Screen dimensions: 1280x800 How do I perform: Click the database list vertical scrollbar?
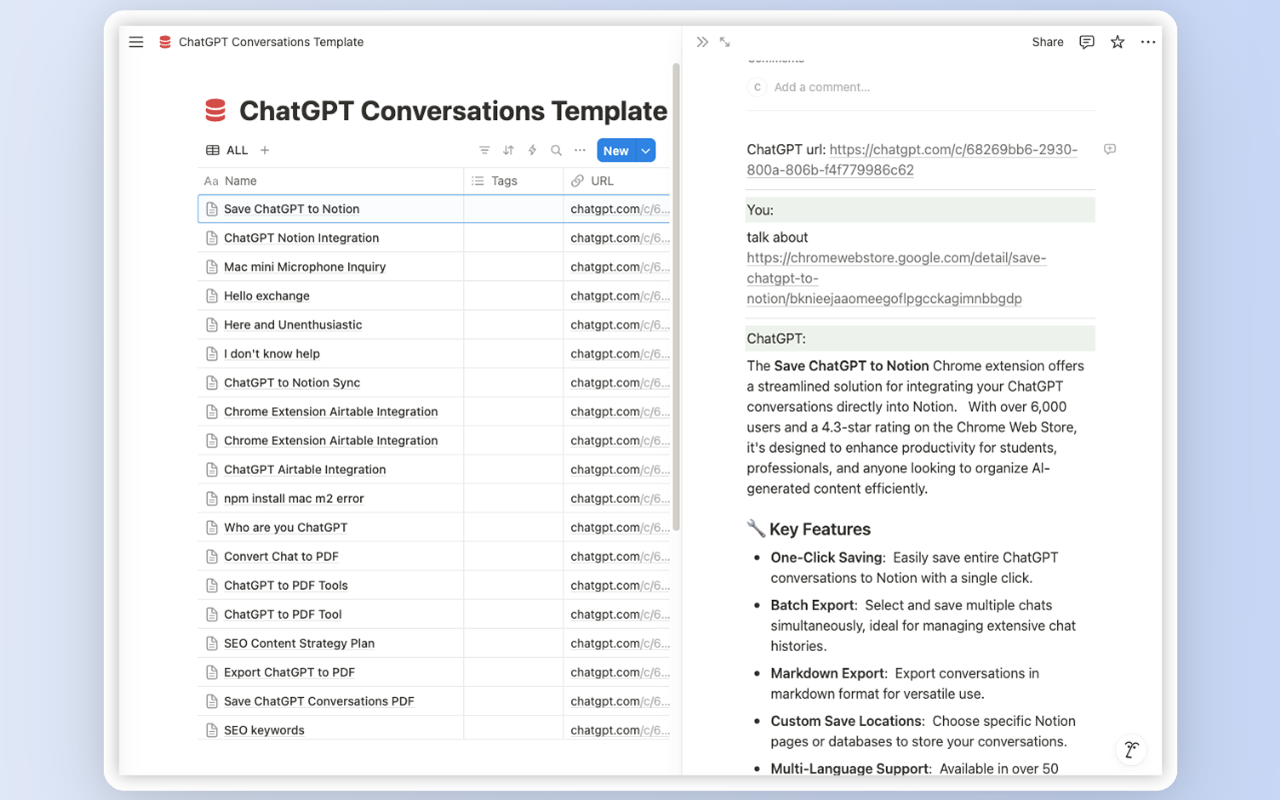[x=676, y=300]
